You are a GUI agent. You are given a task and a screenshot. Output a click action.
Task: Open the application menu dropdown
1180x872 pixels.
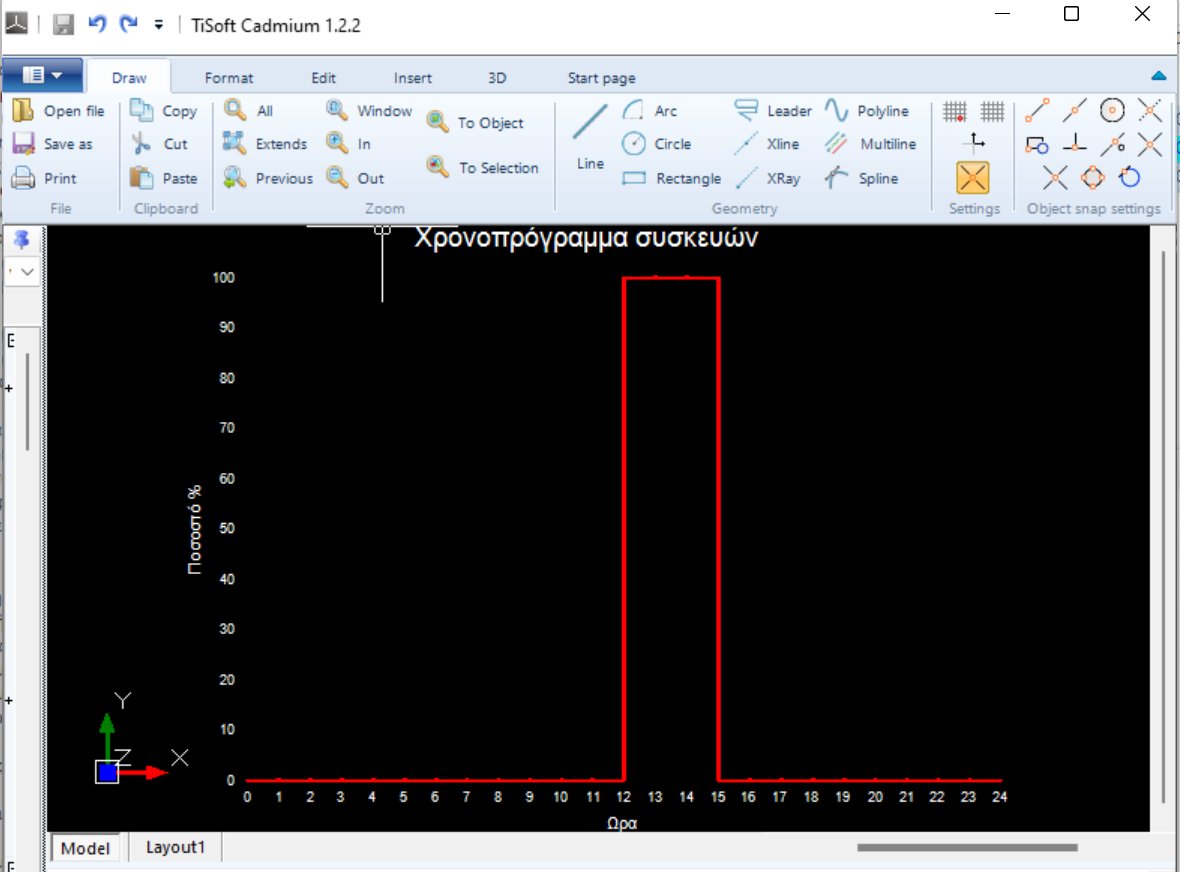coord(43,76)
